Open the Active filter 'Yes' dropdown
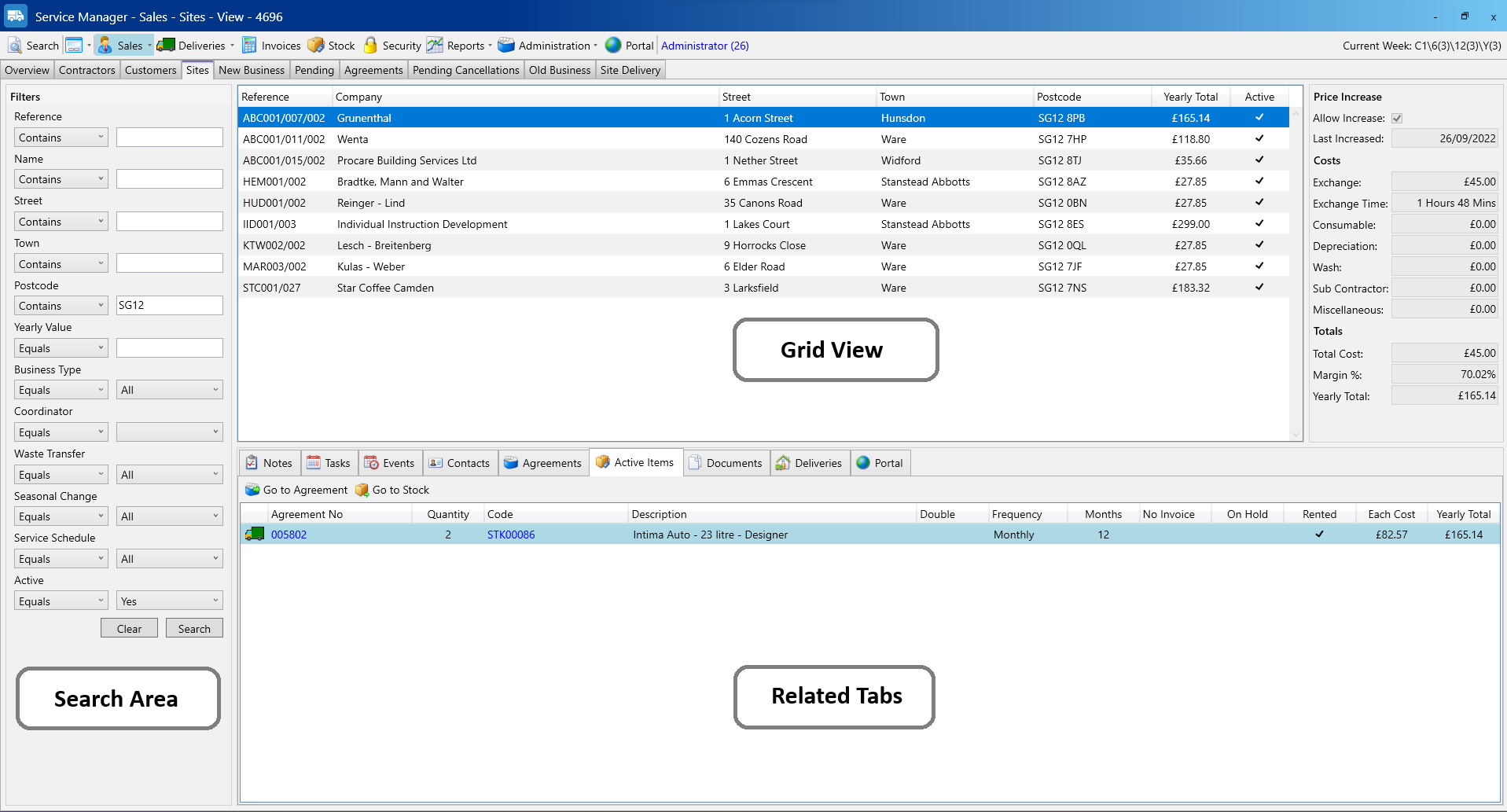This screenshot has height=812, width=1507. pos(169,601)
